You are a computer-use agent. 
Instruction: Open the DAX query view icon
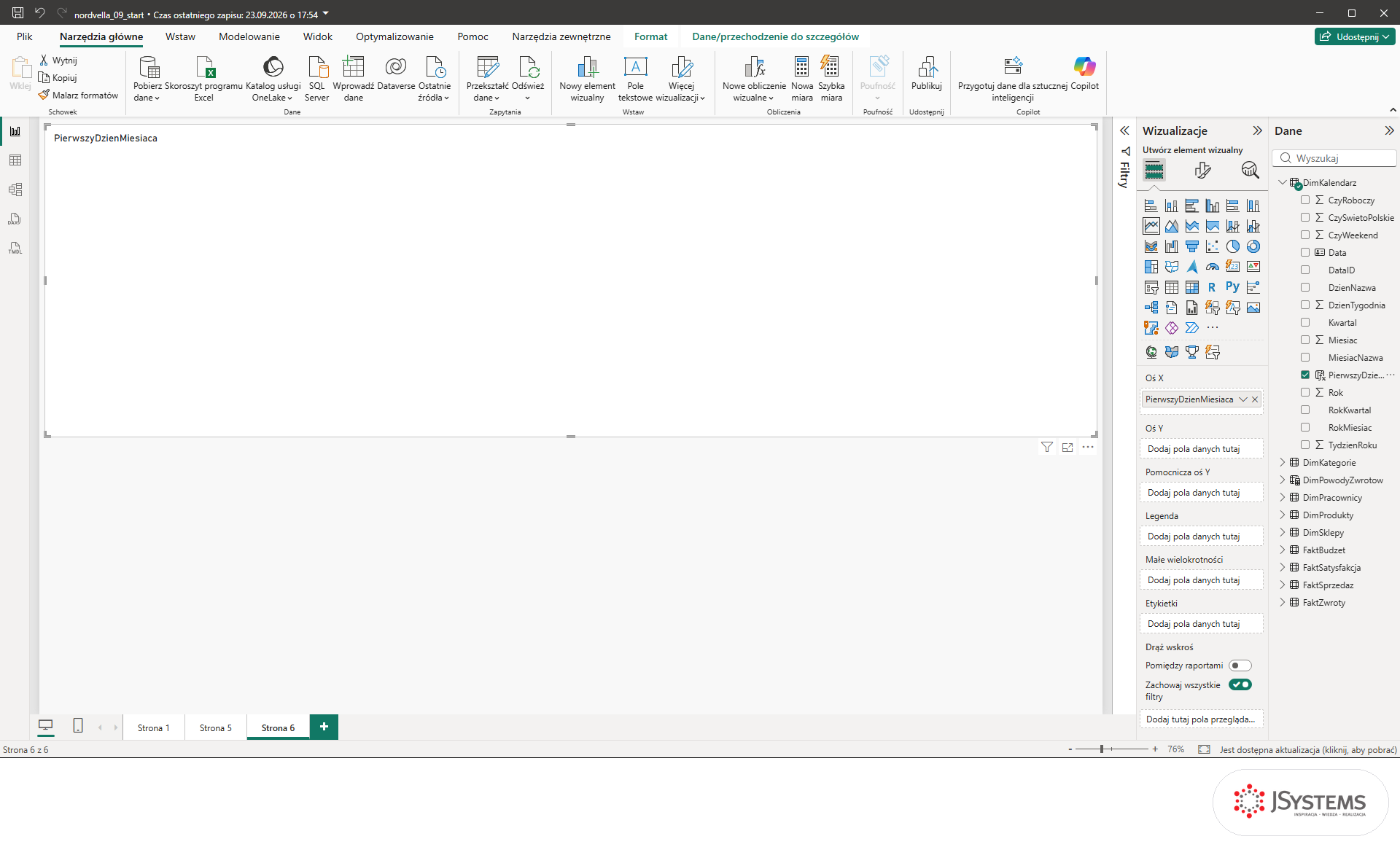click(15, 219)
